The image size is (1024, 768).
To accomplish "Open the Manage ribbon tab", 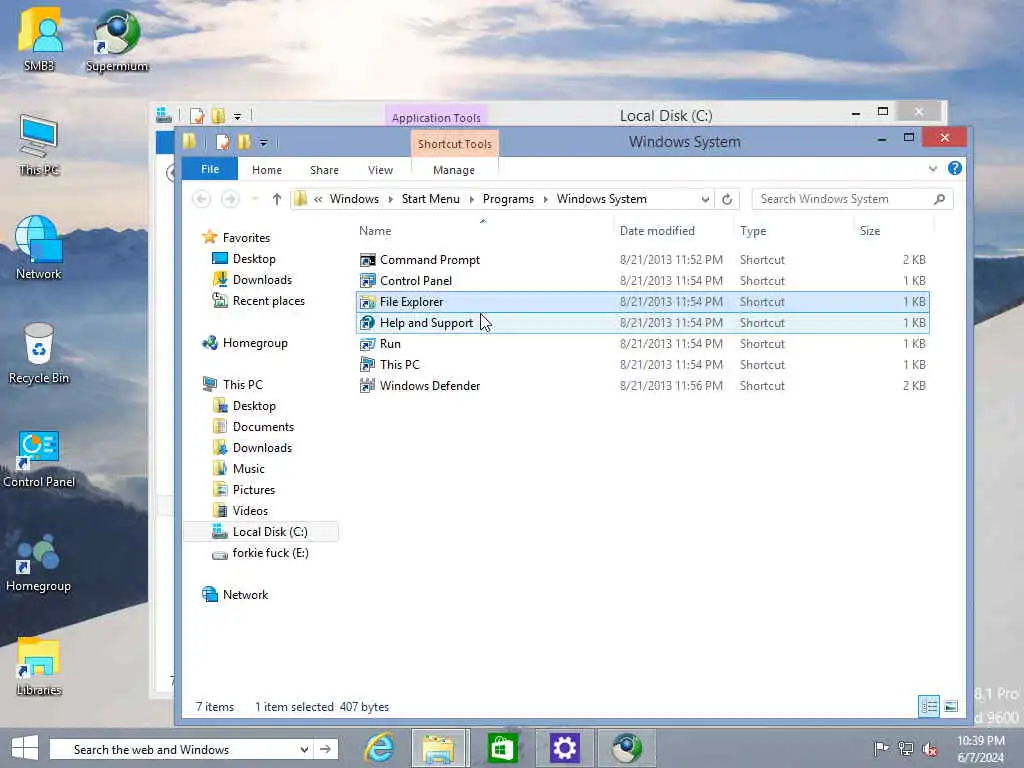I will (x=454, y=170).
